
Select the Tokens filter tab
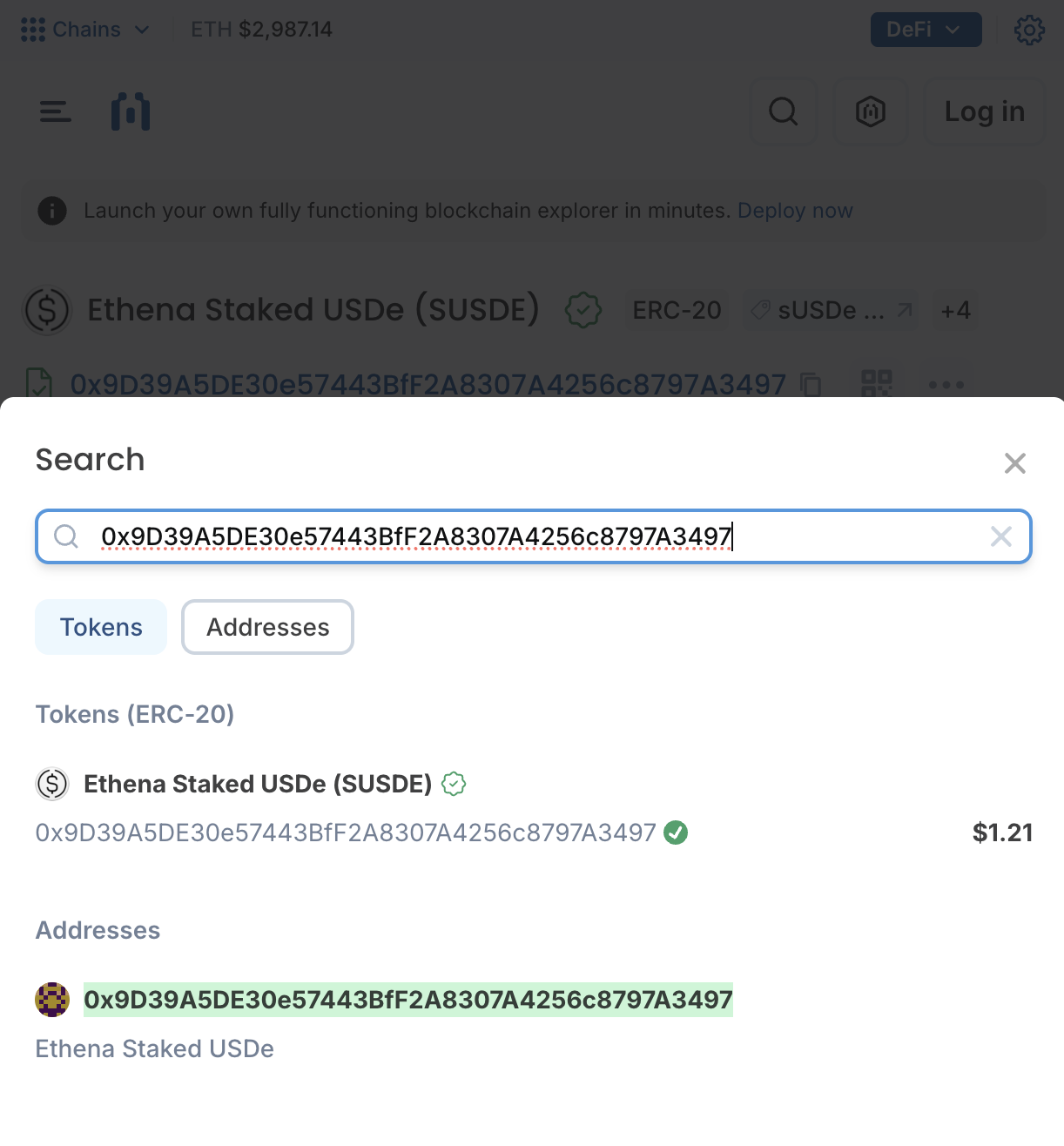pyautogui.click(x=101, y=627)
